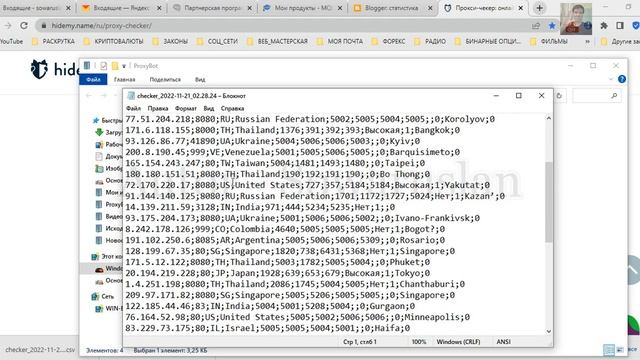The width and height of the screenshot is (640, 360).
Task: Open the Вид menu in Notepad
Action: pyautogui.click(x=209, y=108)
